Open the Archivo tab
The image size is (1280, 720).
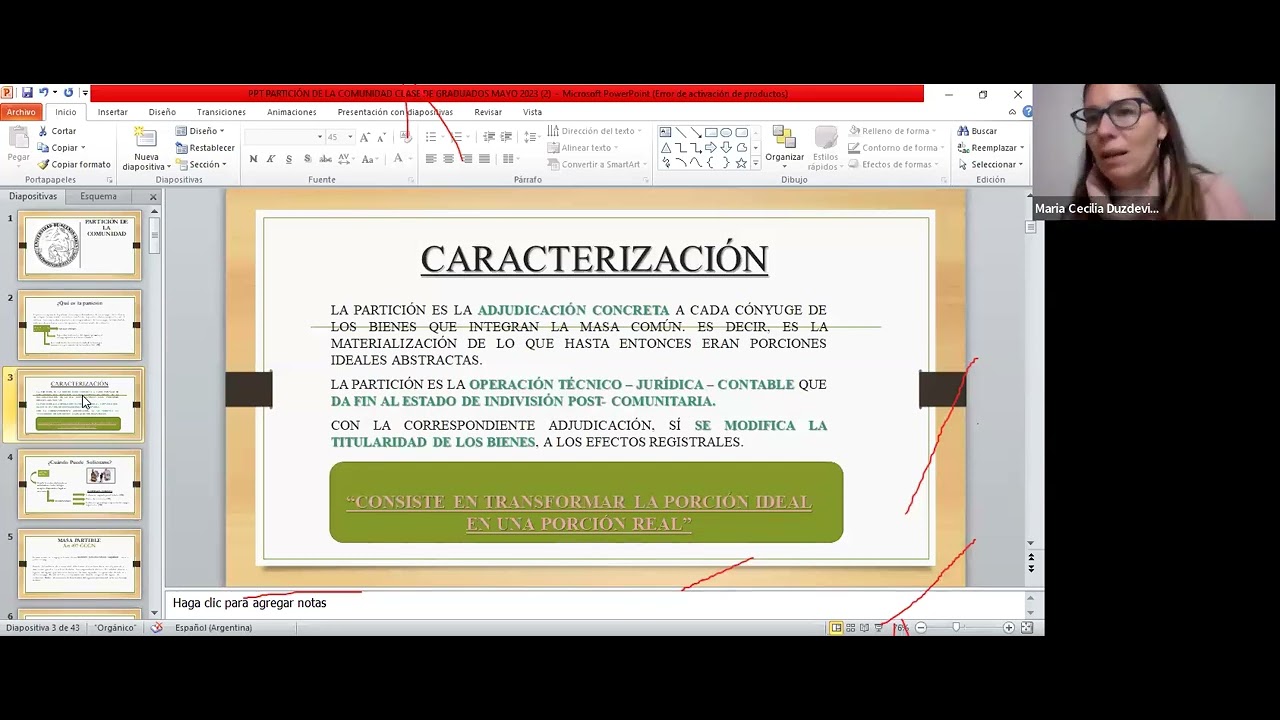pyautogui.click(x=20, y=112)
